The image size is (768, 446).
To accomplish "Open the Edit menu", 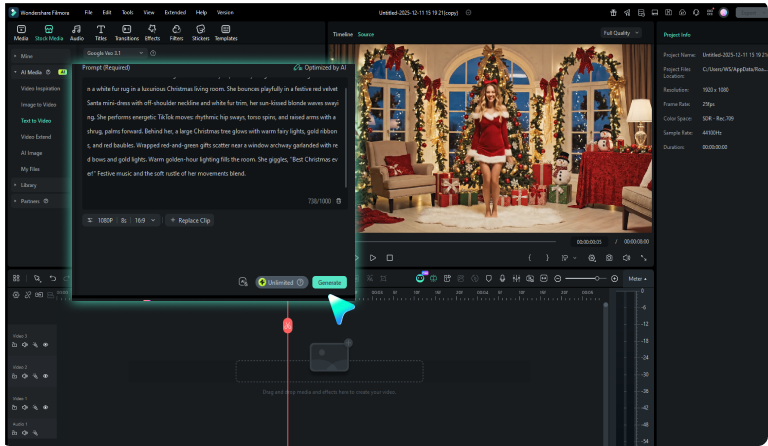I will 107,12.
